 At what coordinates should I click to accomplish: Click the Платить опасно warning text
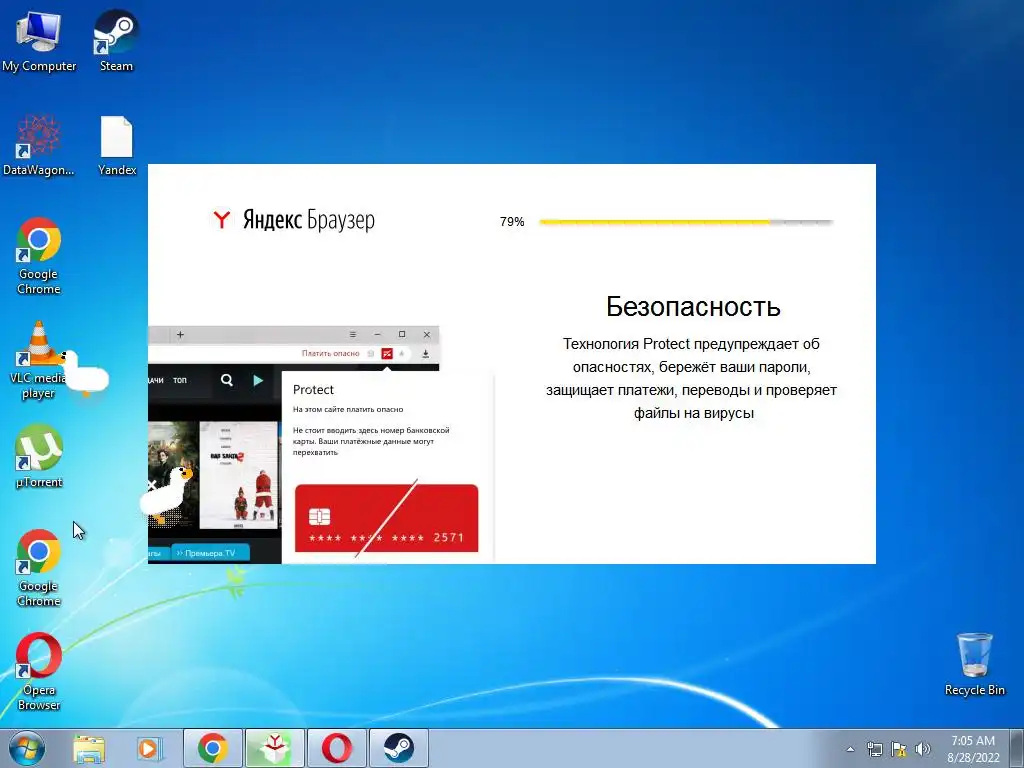click(330, 353)
